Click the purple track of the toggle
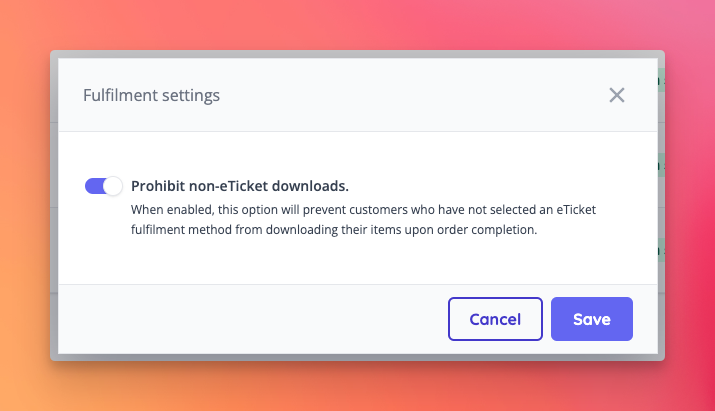715x411 pixels. pos(94,186)
